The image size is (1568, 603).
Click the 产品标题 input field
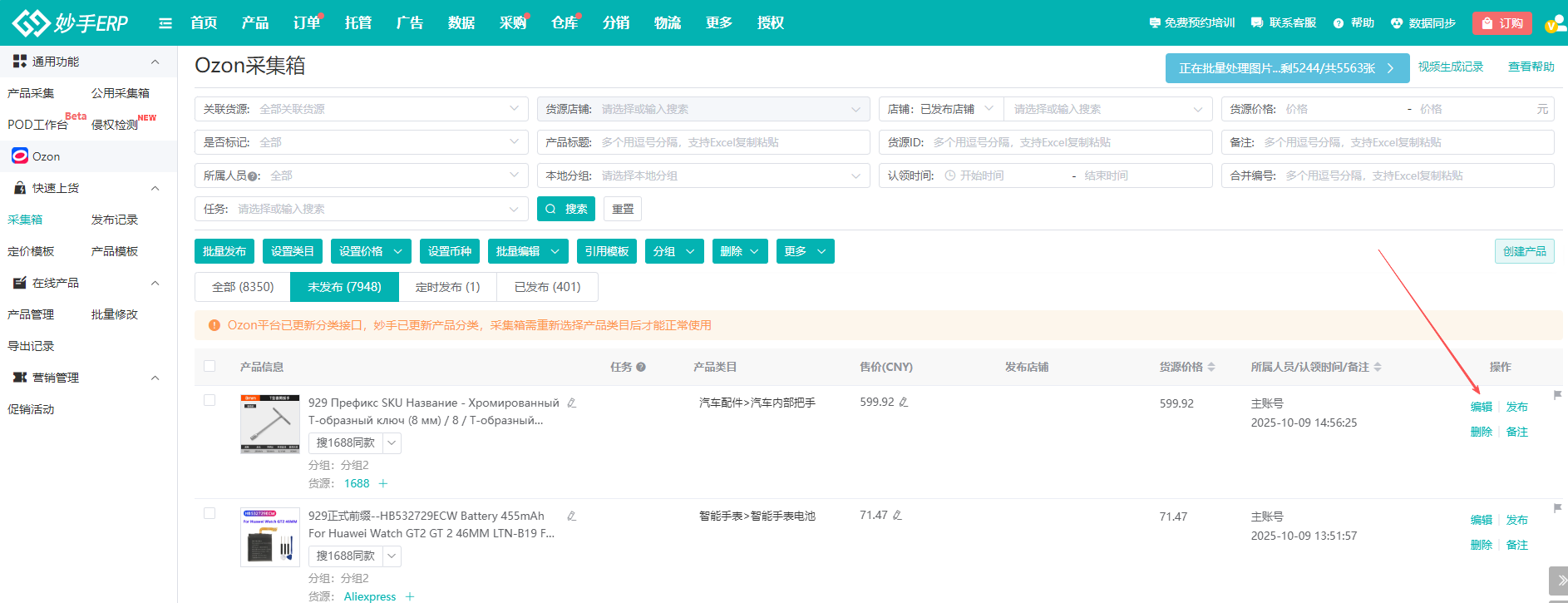point(732,142)
